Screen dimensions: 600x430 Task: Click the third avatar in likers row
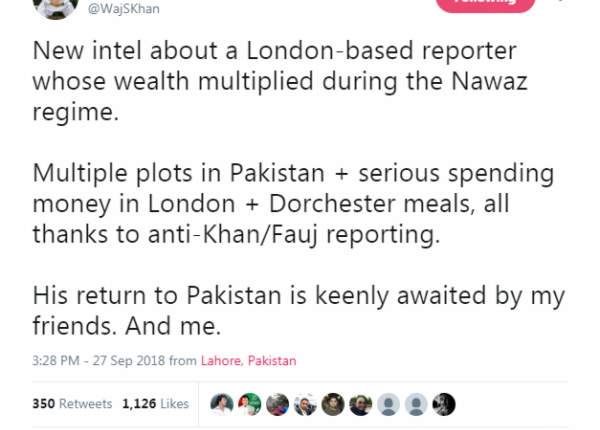coord(277,403)
